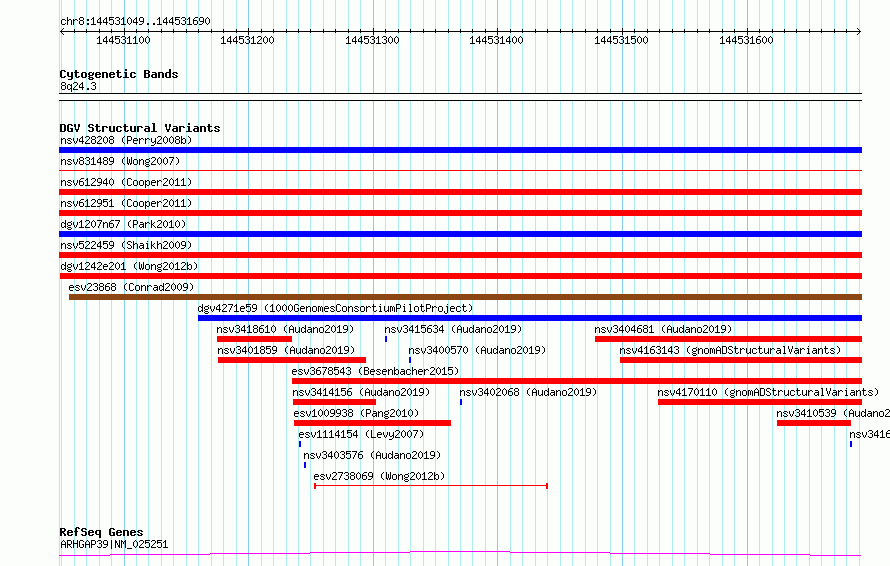Open the ARHGAP39|NM_025251 gene label
890x566 pixels.
pyautogui.click(x=114, y=544)
